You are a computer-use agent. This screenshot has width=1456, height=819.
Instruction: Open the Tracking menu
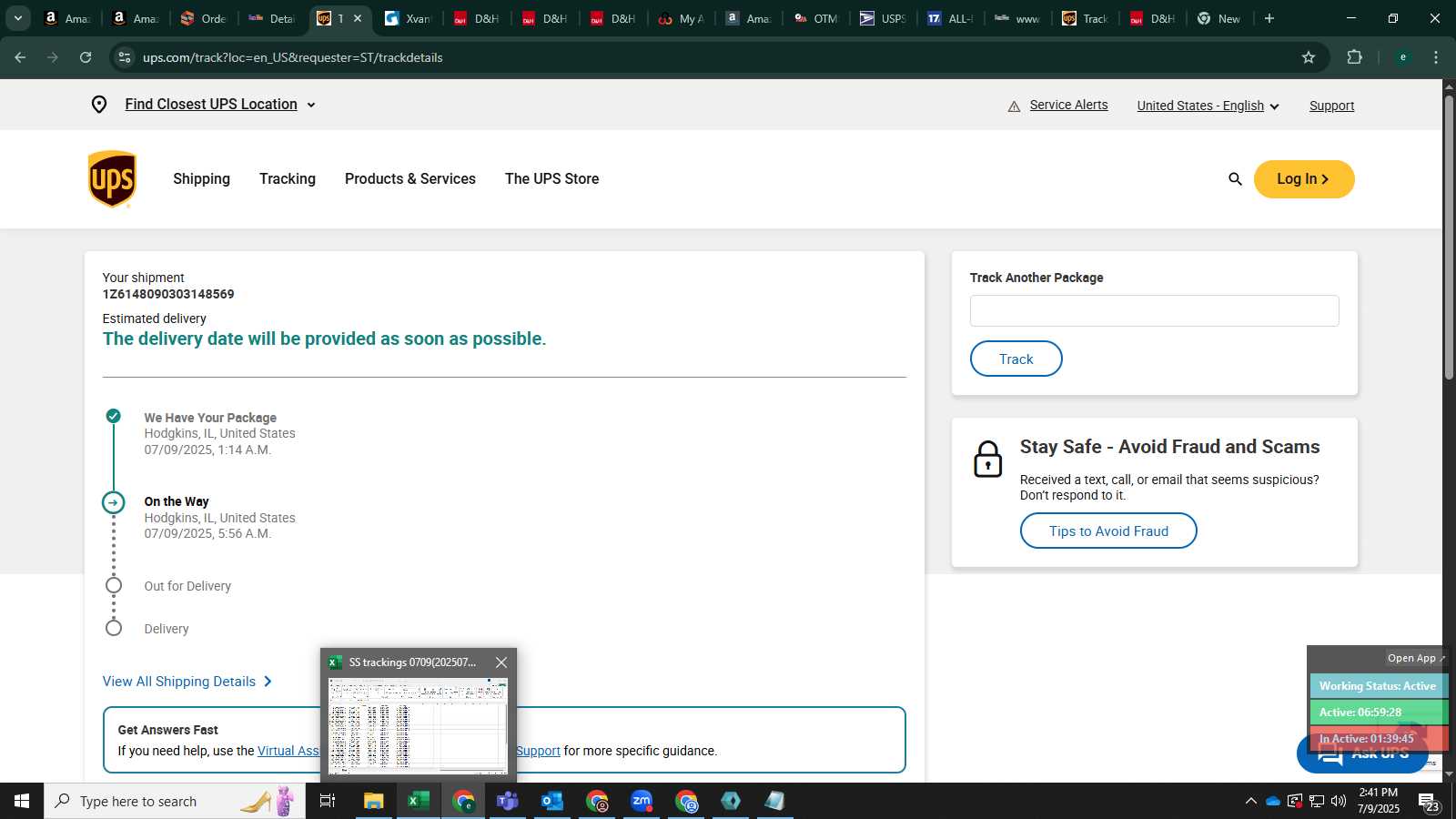288,179
